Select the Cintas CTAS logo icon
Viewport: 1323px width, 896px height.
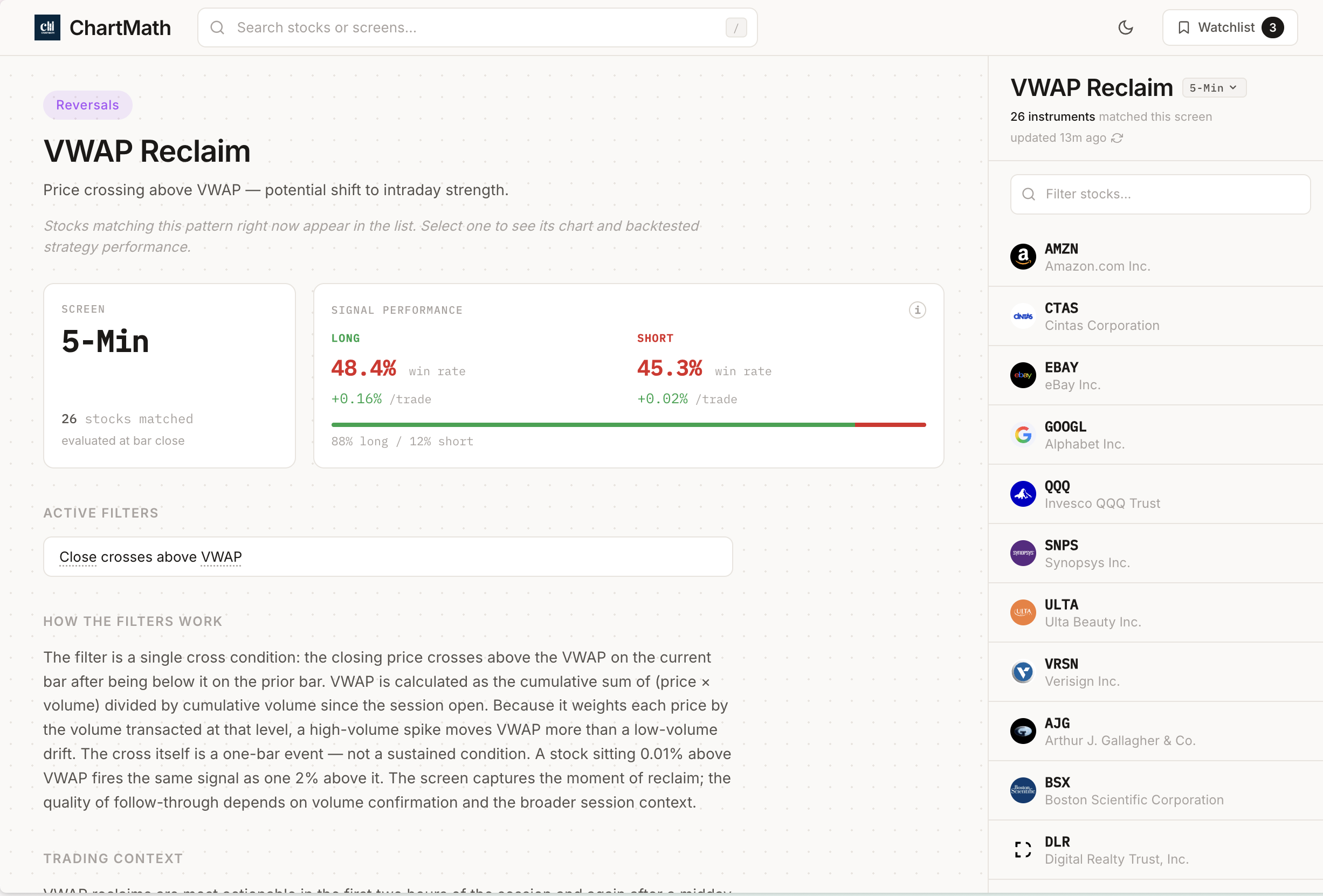coord(1022,316)
